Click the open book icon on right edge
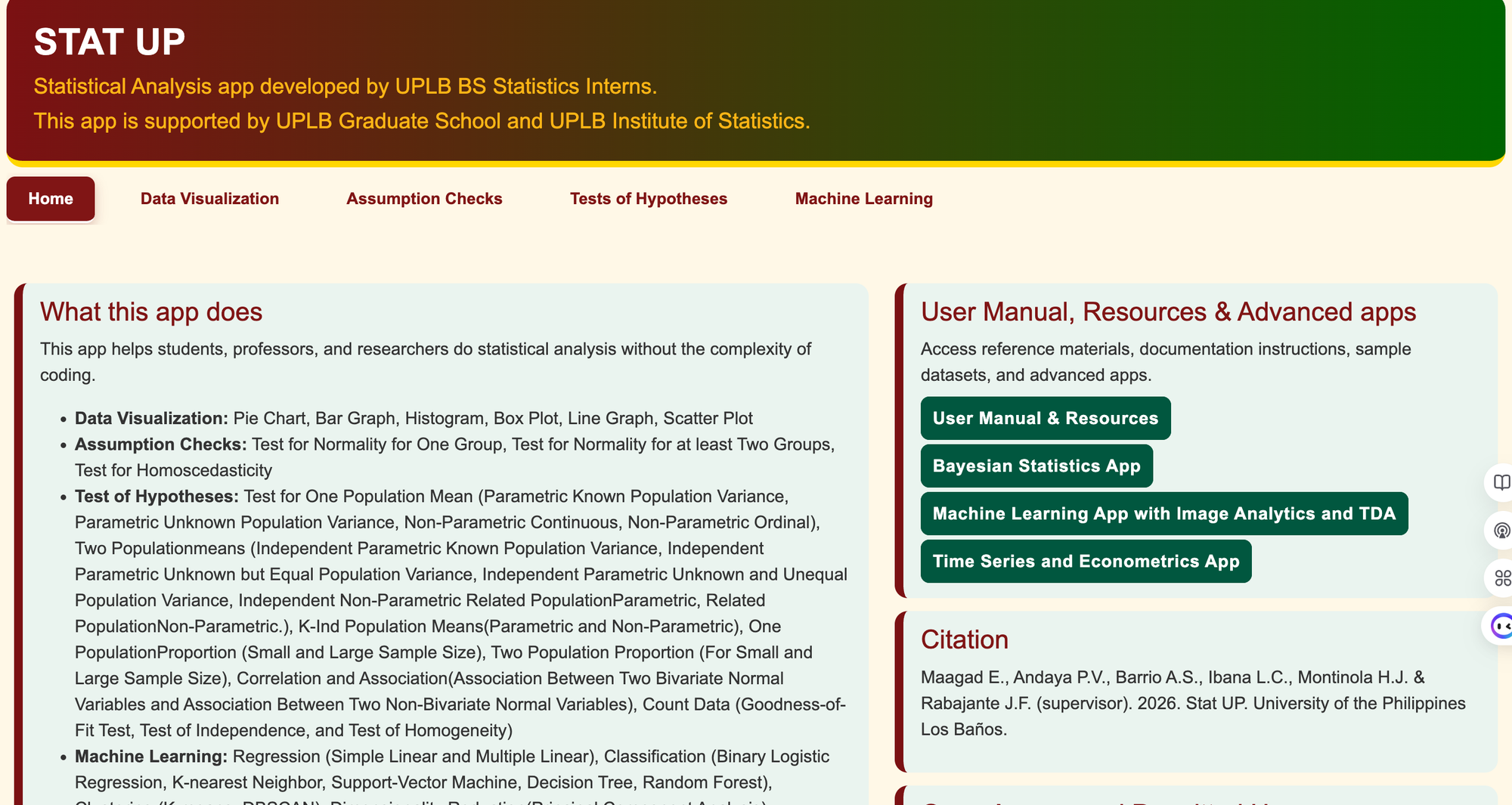This screenshot has height=805, width=1512. tap(1501, 482)
